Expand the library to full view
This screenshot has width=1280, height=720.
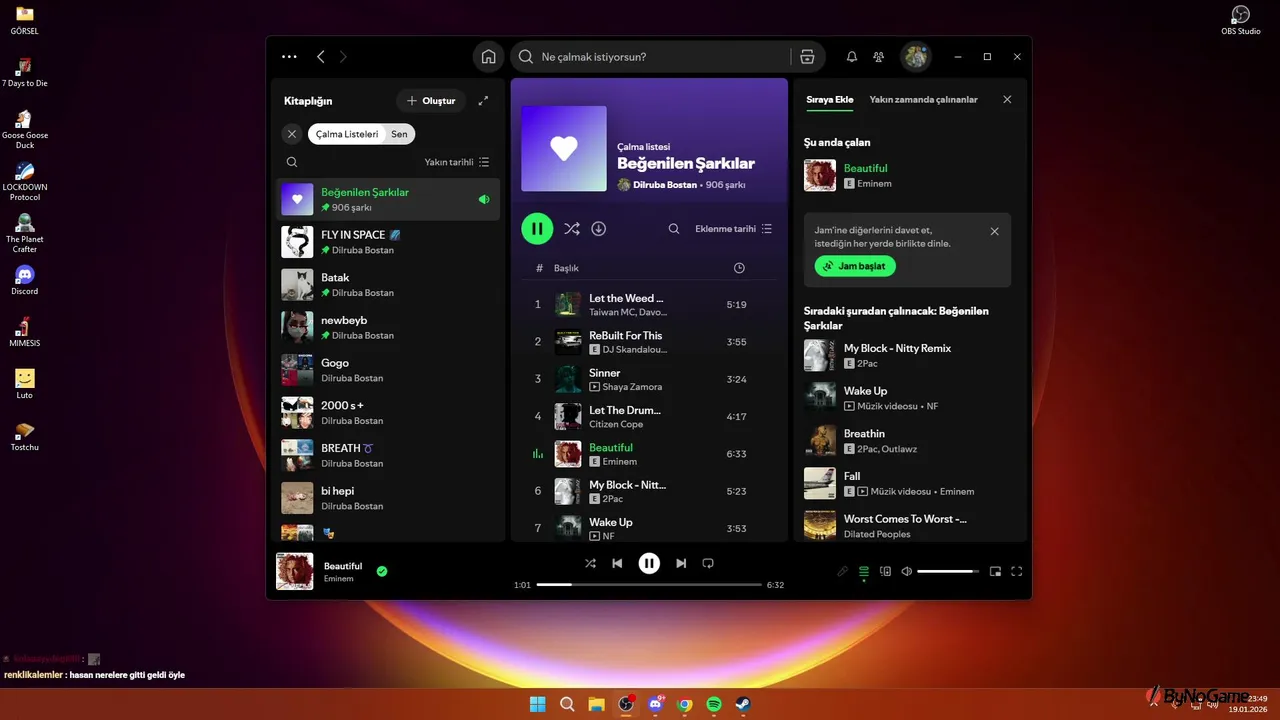484,101
